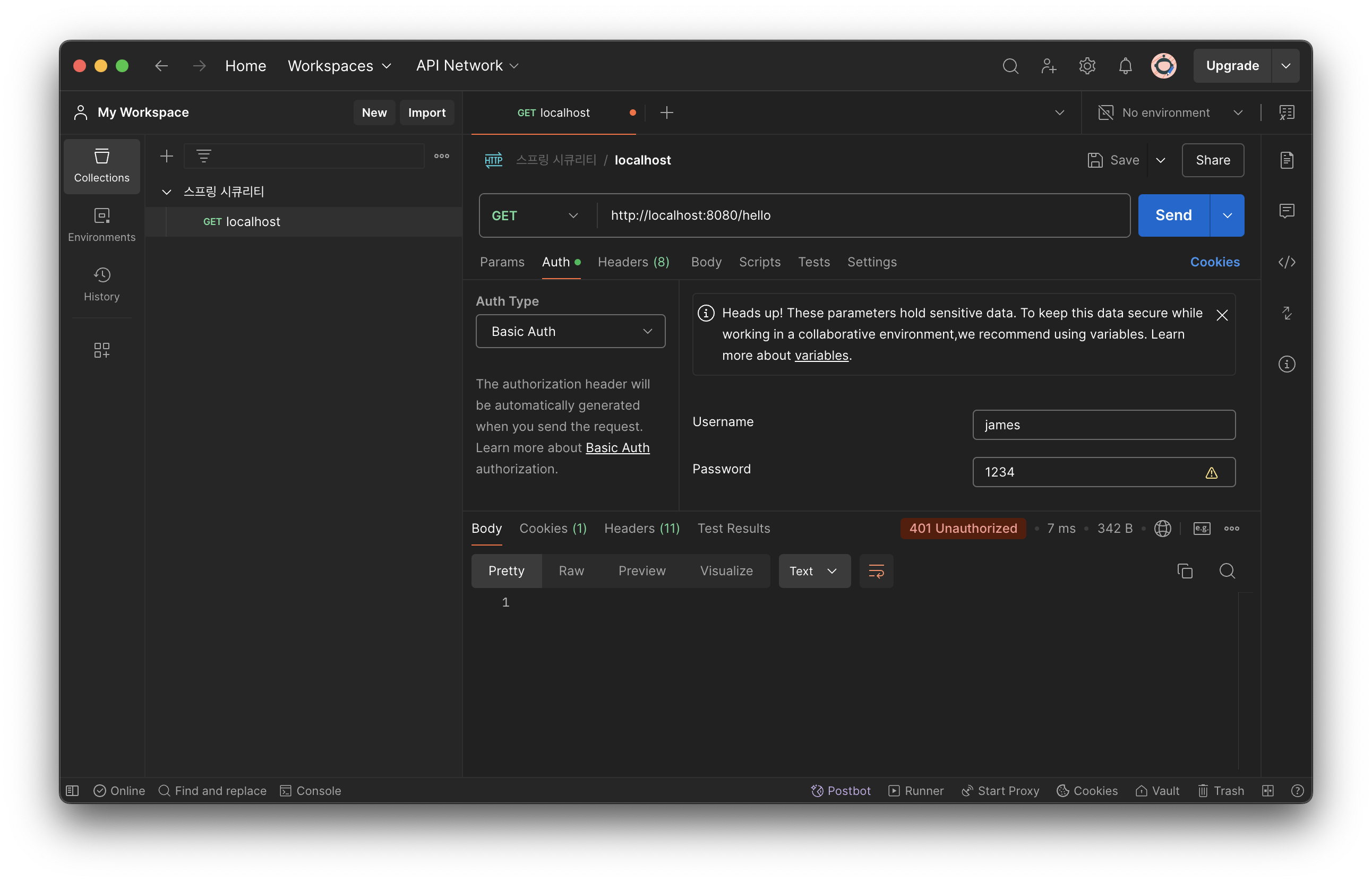Screen dimensions: 1372x882
Task: Click the Username input field
Action: point(1103,425)
